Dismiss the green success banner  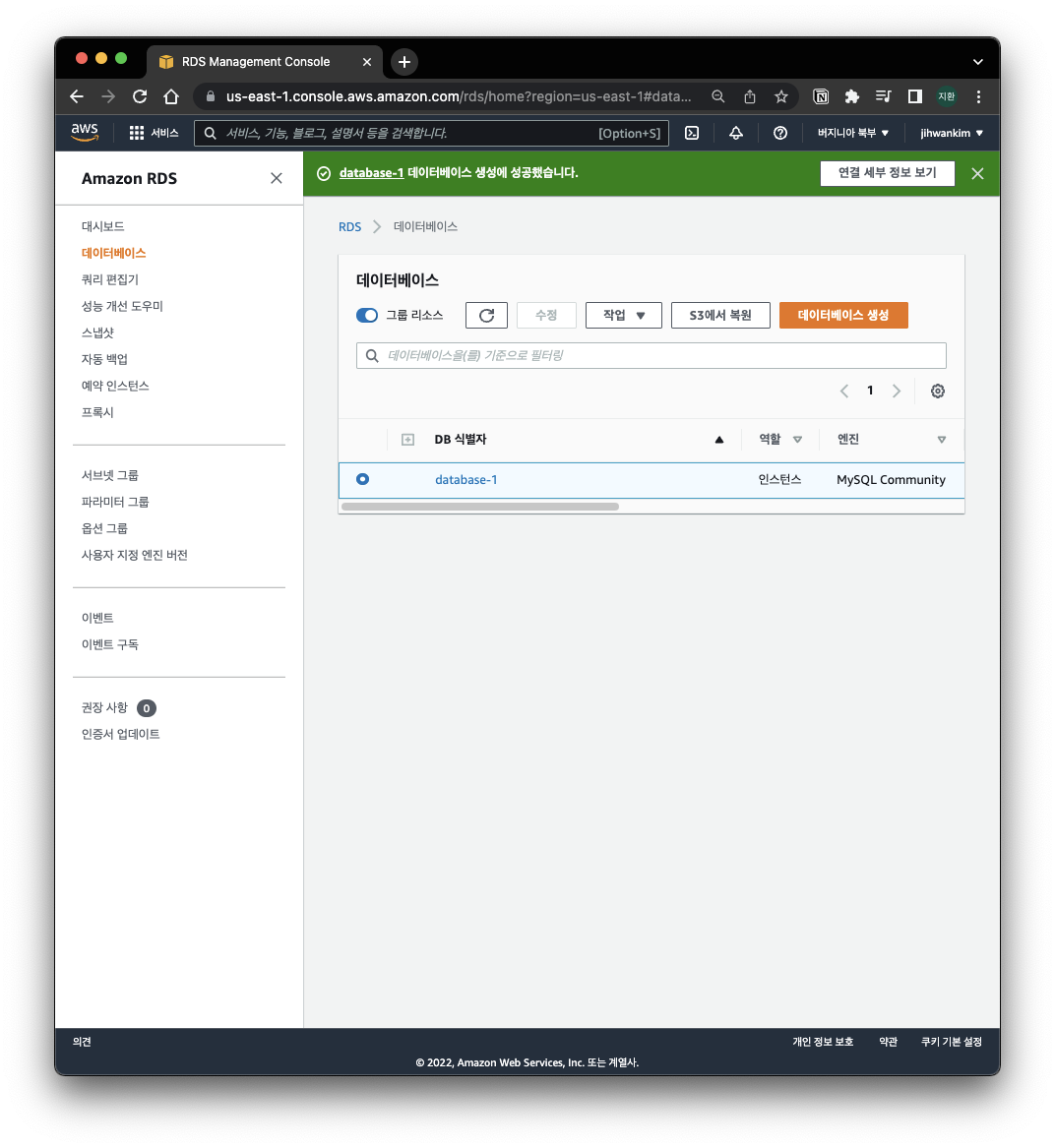(x=977, y=173)
